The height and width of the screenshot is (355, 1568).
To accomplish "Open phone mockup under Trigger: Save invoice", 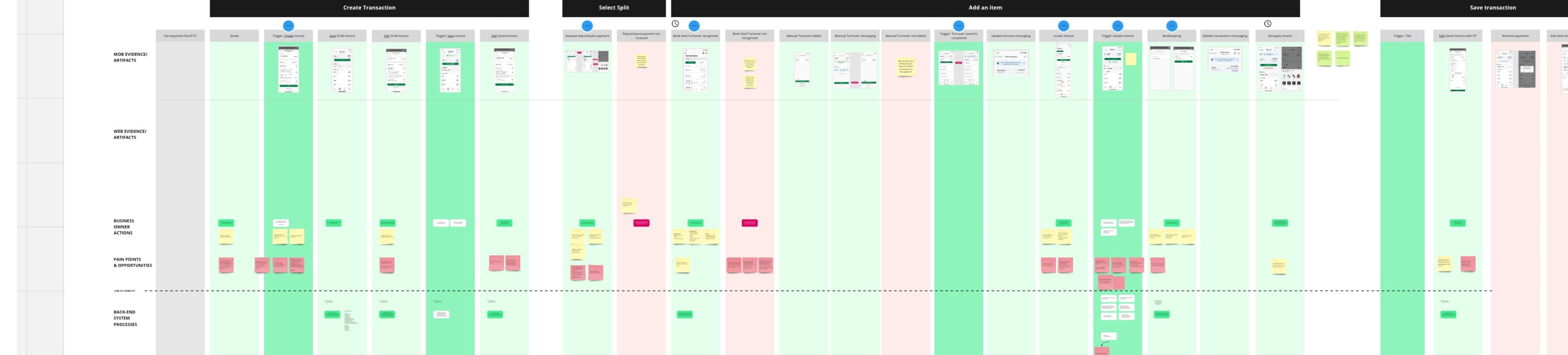I will [x=450, y=70].
